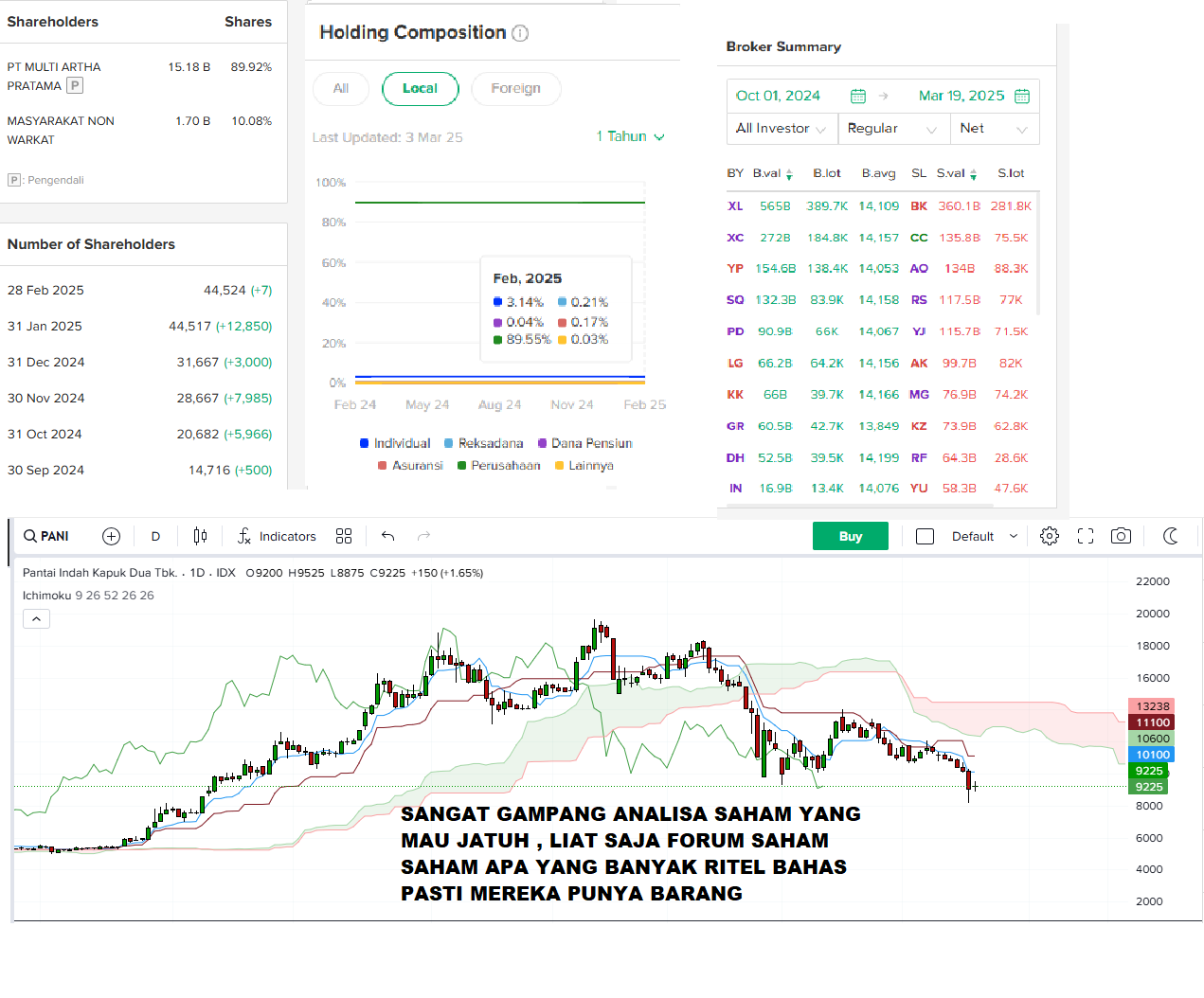This screenshot has width=1204, height=998.
Task: Undo last chart action with back arrow
Action: pyautogui.click(x=387, y=536)
